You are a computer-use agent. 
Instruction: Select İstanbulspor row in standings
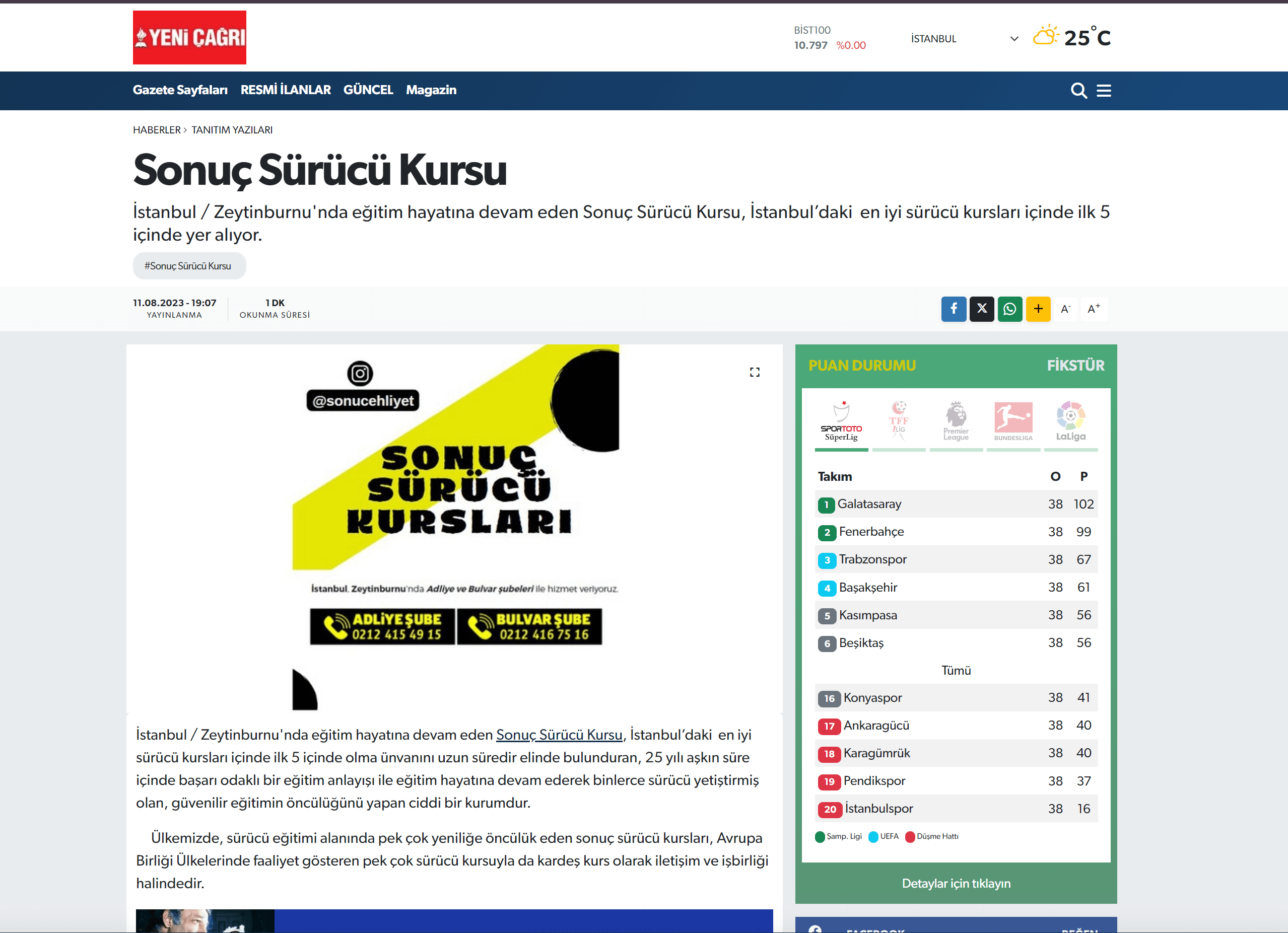coord(956,809)
